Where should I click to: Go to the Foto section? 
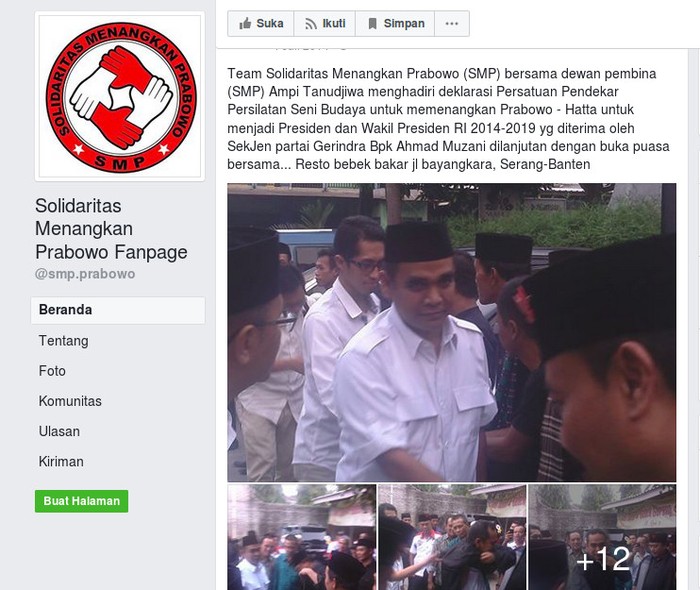[52, 371]
